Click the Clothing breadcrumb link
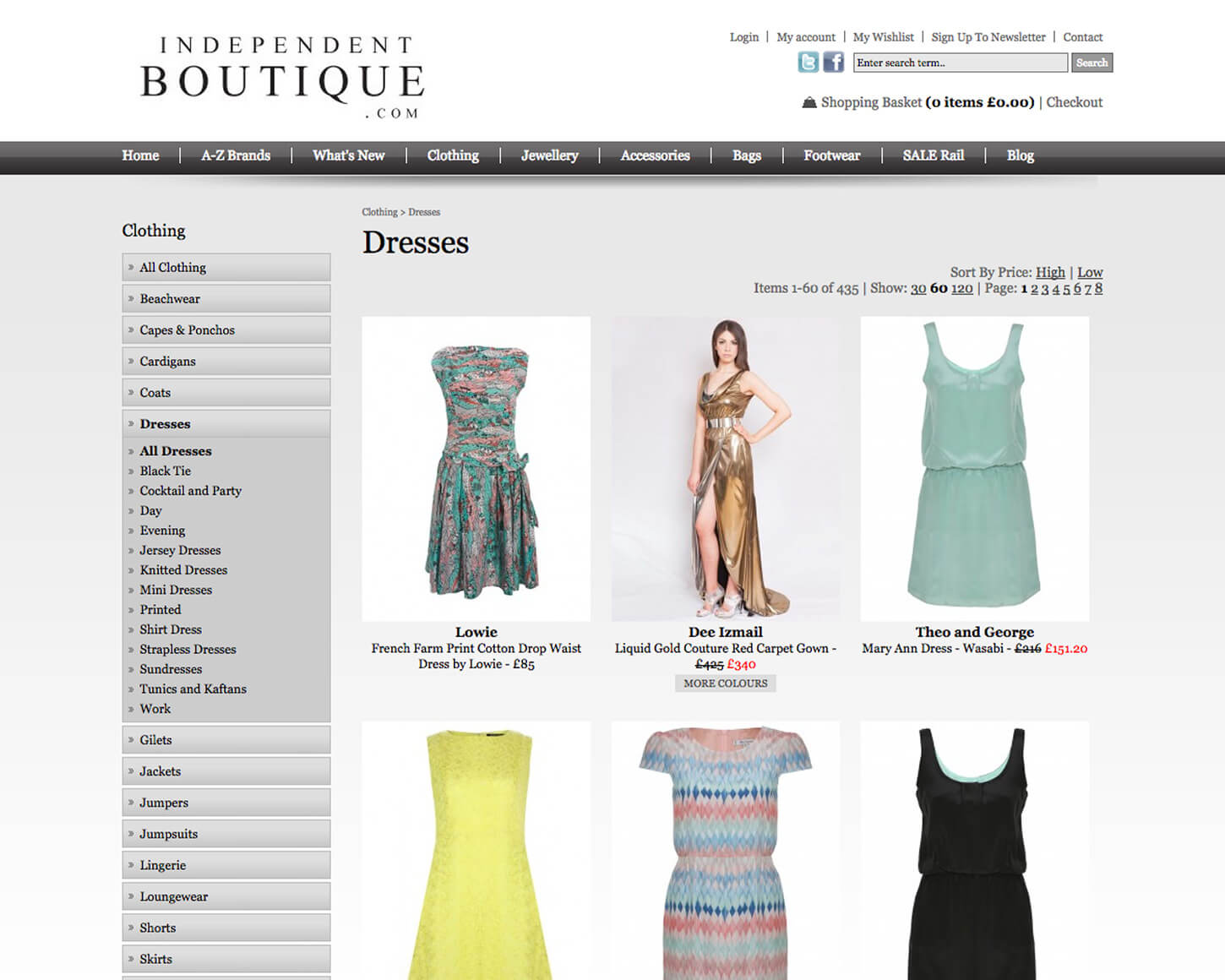Image resolution: width=1225 pixels, height=980 pixels. pos(379,212)
